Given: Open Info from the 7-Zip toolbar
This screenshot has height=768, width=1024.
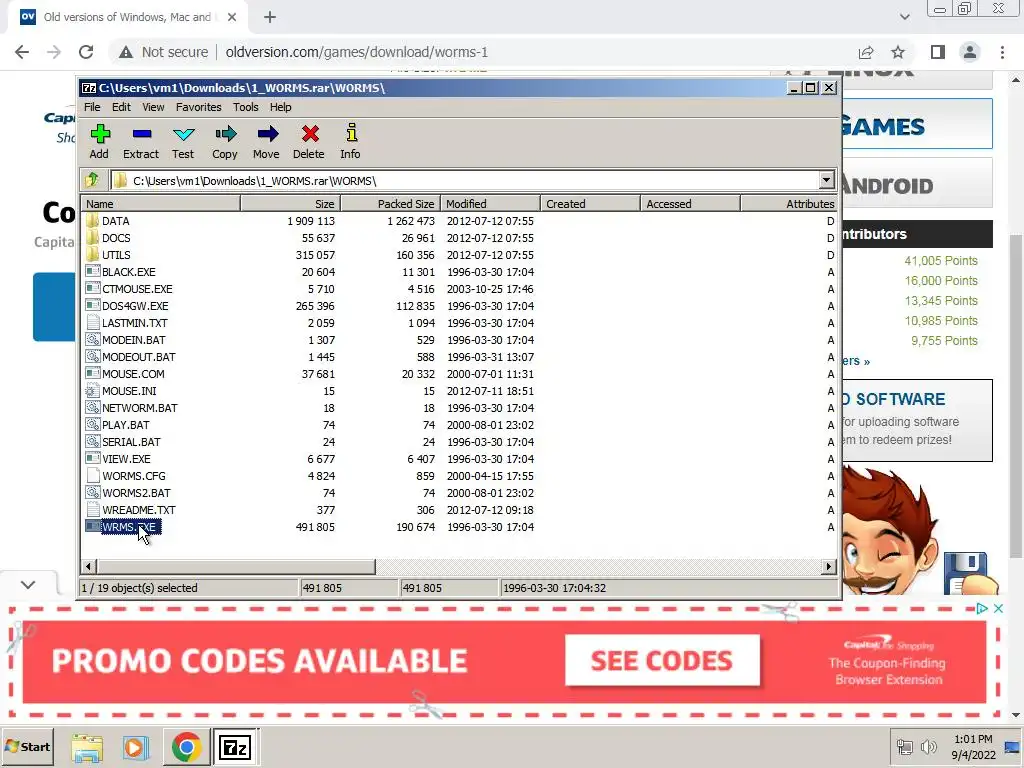Looking at the screenshot, I should (351, 133).
